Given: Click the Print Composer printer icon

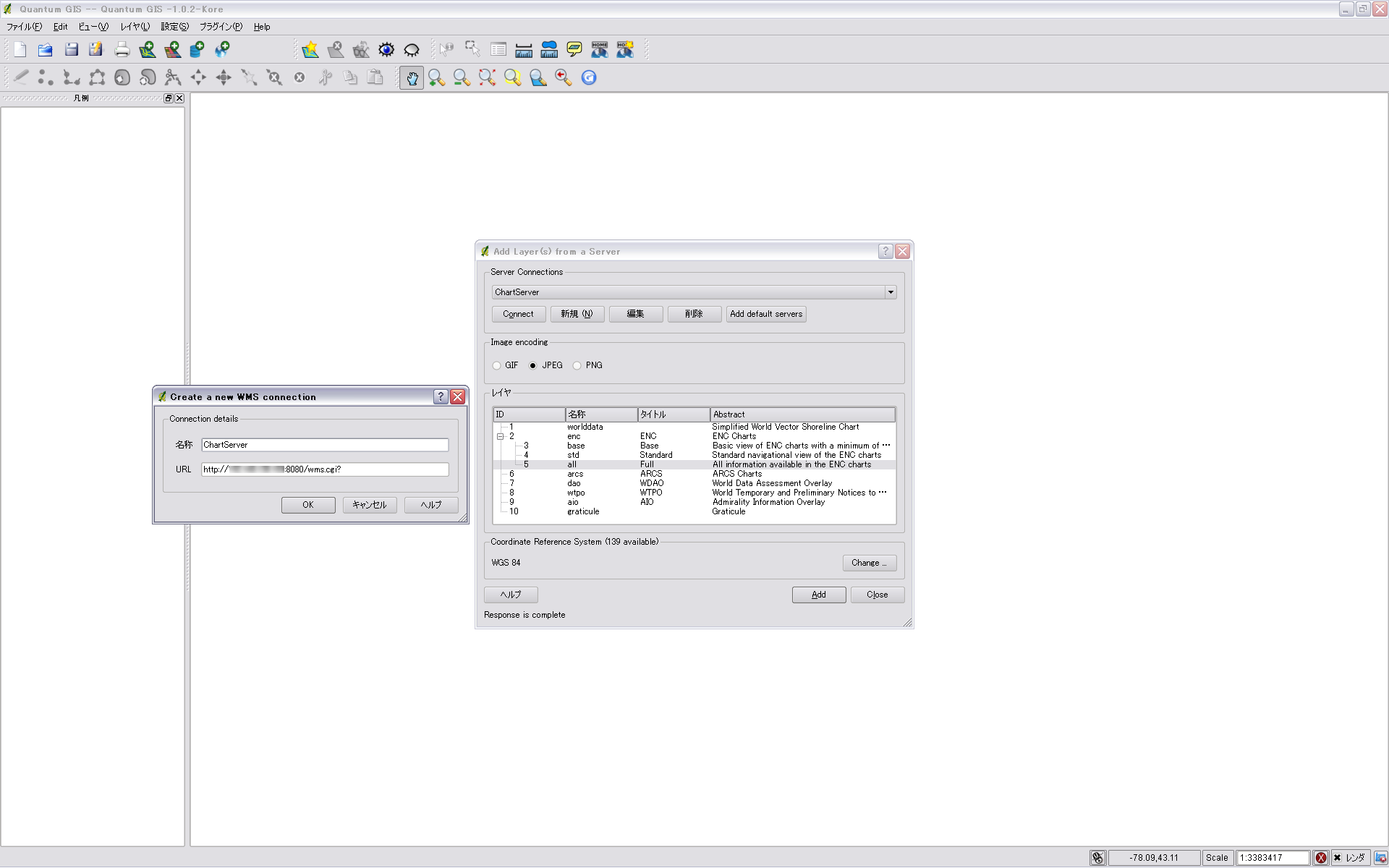Looking at the screenshot, I should click(122, 49).
